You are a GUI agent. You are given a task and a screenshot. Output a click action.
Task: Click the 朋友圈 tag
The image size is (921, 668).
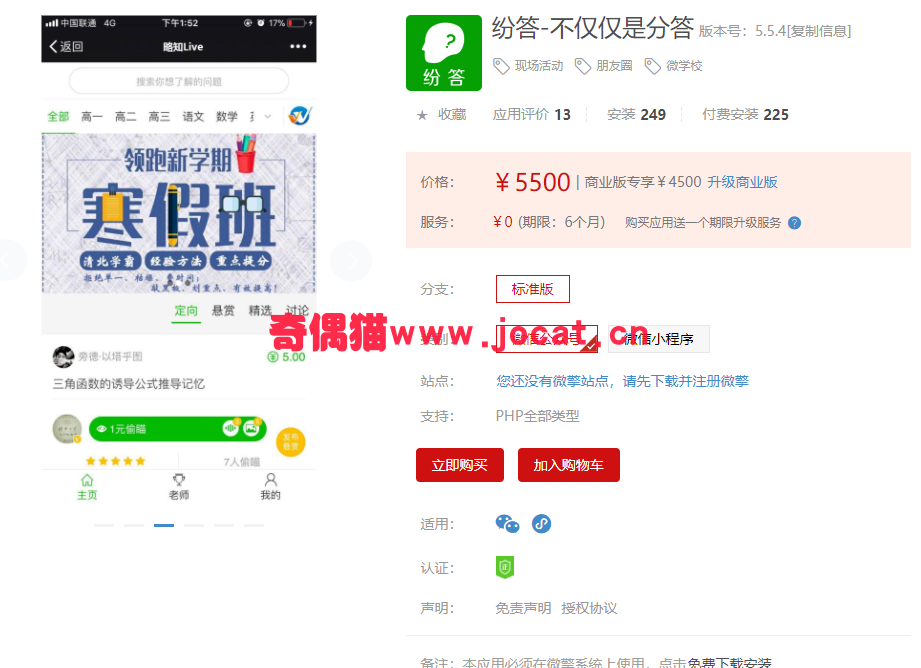[614, 66]
